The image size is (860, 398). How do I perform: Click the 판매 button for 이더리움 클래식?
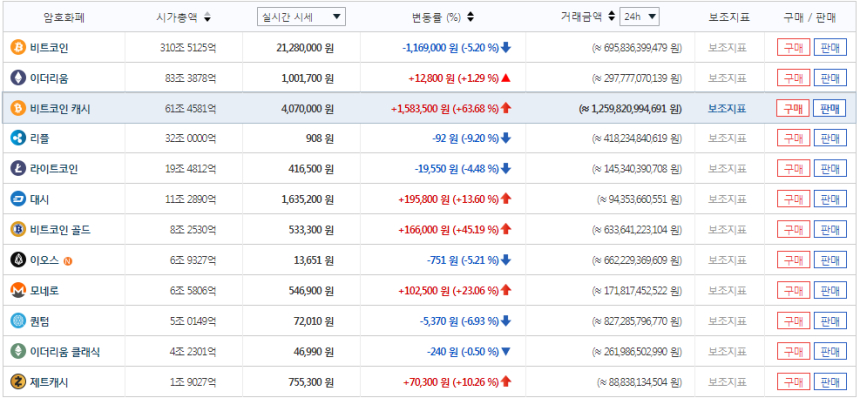click(x=829, y=351)
